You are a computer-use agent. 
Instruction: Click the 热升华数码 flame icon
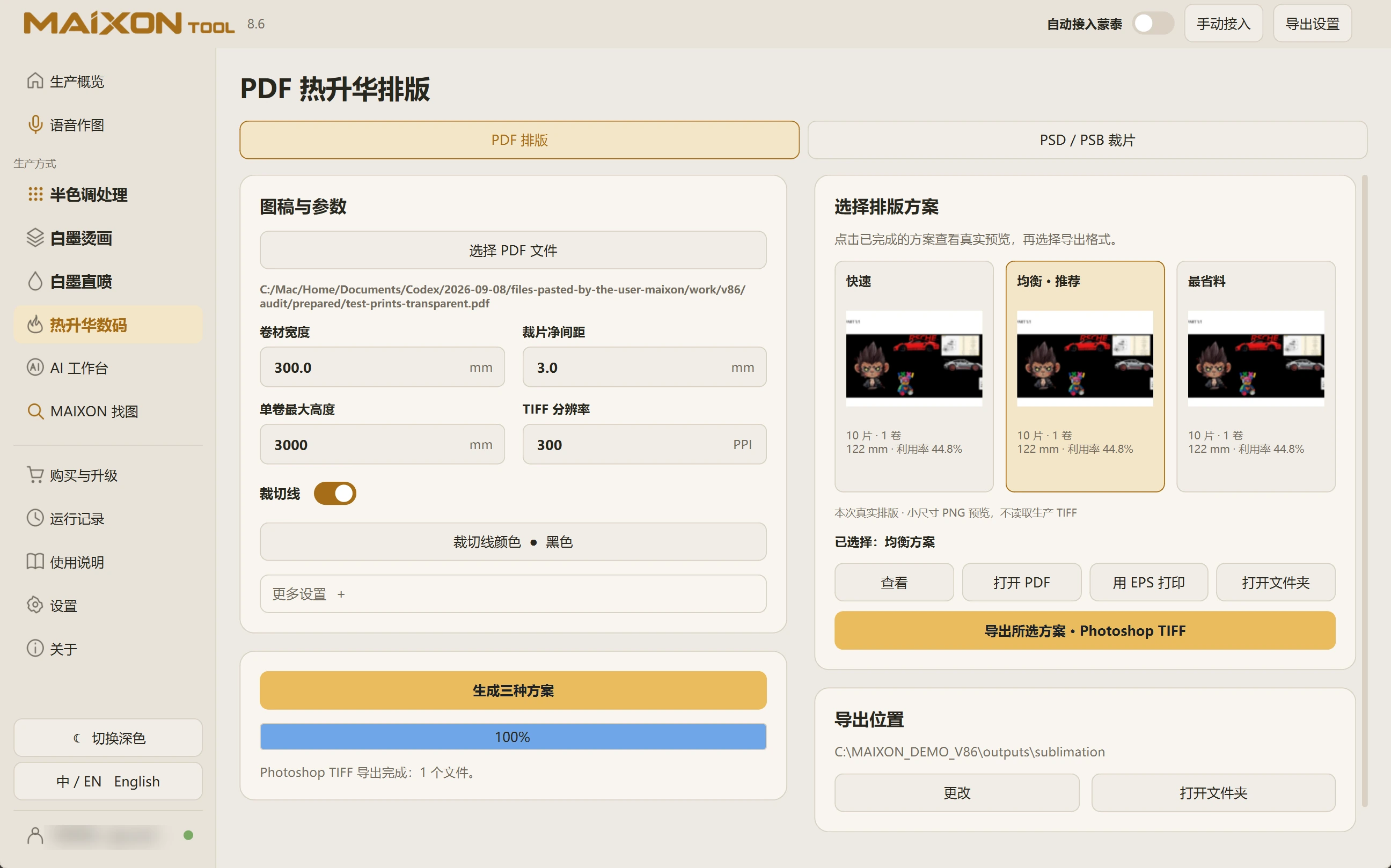(35, 325)
